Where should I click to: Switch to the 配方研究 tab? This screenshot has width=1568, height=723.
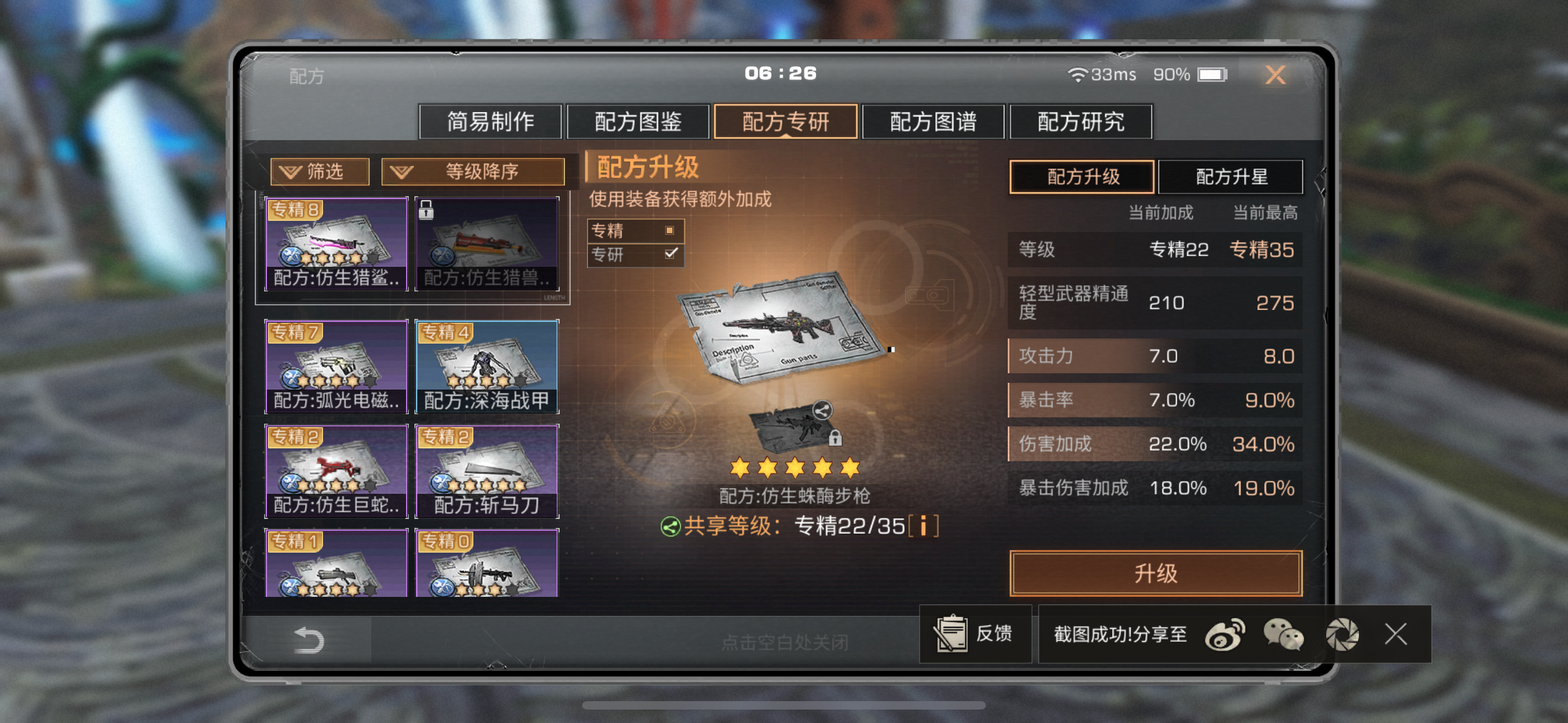tap(1081, 122)
